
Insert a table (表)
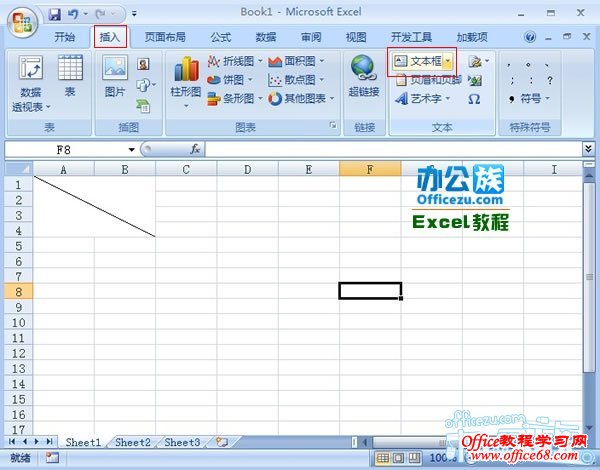[x=70, y=76]
